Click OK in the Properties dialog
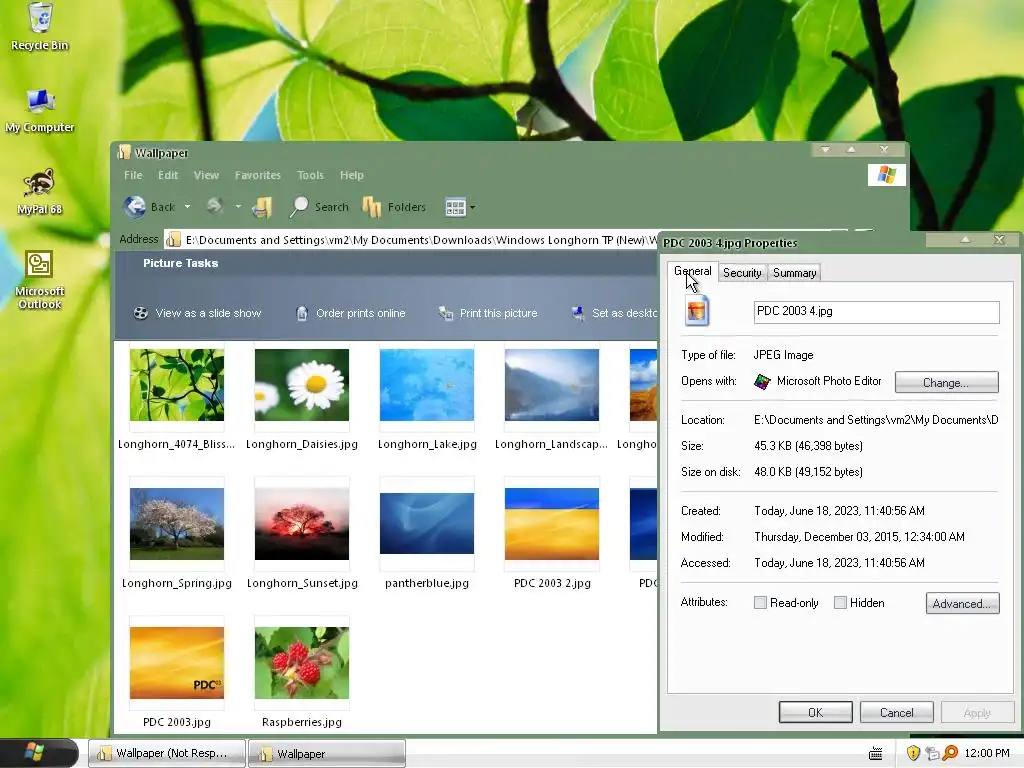This screenshot has width=1024, height=768. (x=815, y=712)
